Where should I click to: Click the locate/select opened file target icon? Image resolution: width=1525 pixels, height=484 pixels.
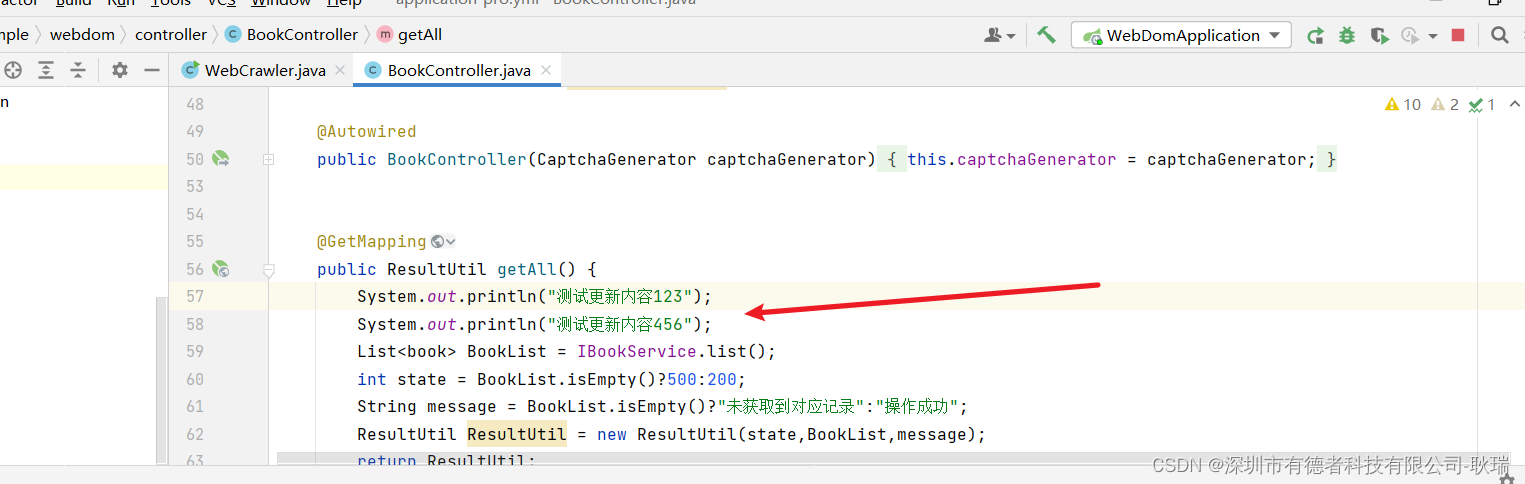point(12,70)
